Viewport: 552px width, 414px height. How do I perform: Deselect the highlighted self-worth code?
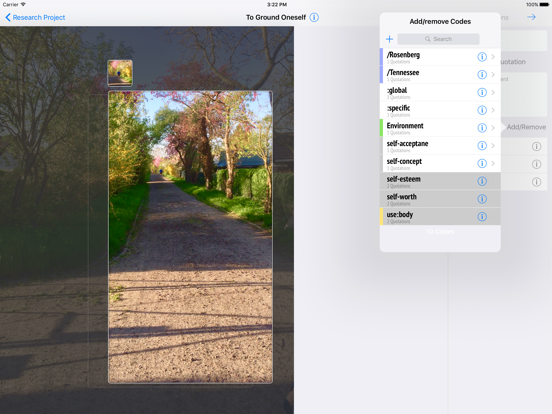tap(440, 199)
